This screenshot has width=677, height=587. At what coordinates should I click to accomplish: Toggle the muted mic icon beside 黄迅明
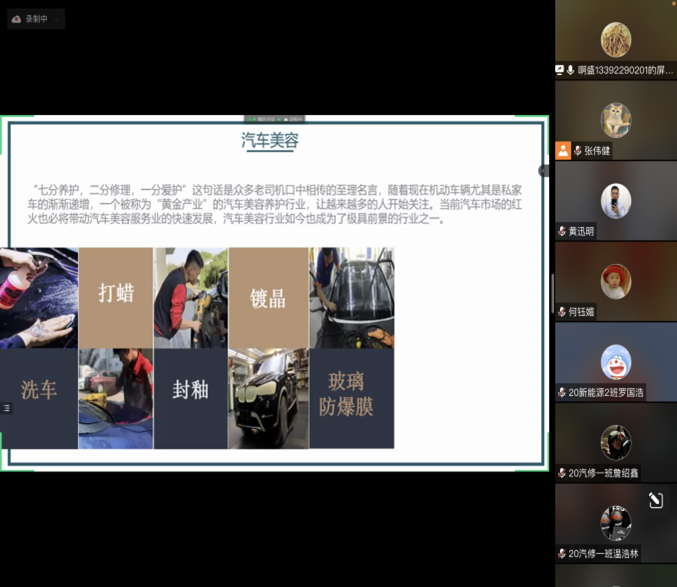point(562,232)
